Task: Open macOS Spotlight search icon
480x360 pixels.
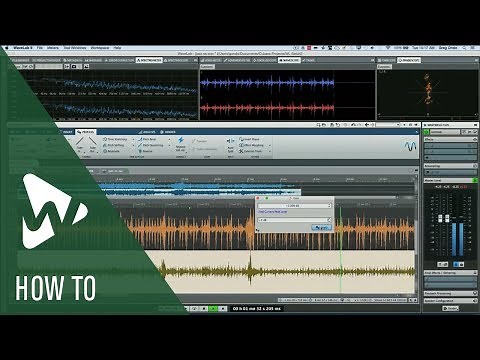Action: point(464,48)
